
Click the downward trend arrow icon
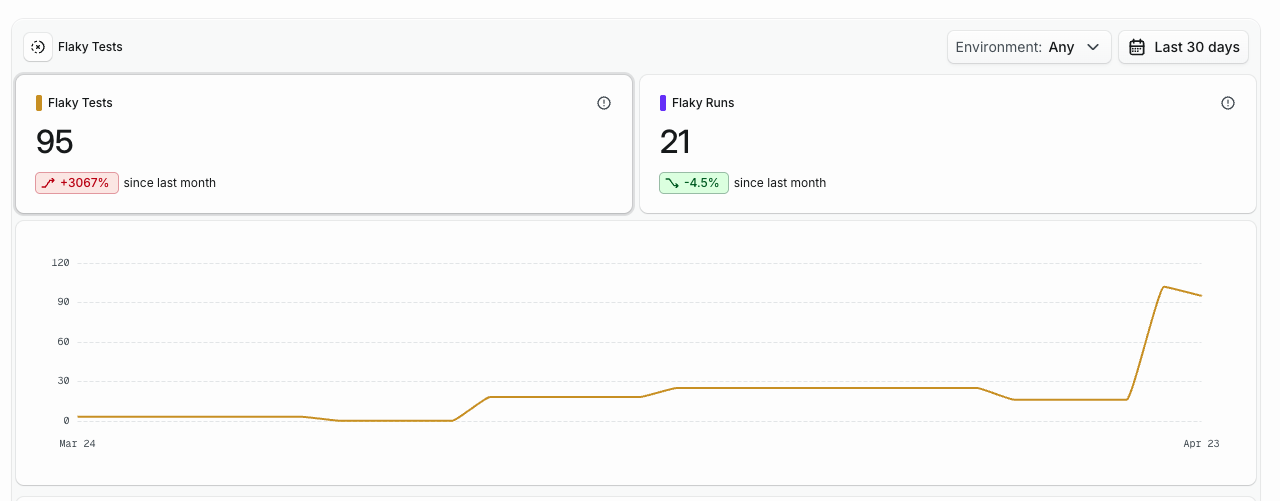(x=672, y=183)
